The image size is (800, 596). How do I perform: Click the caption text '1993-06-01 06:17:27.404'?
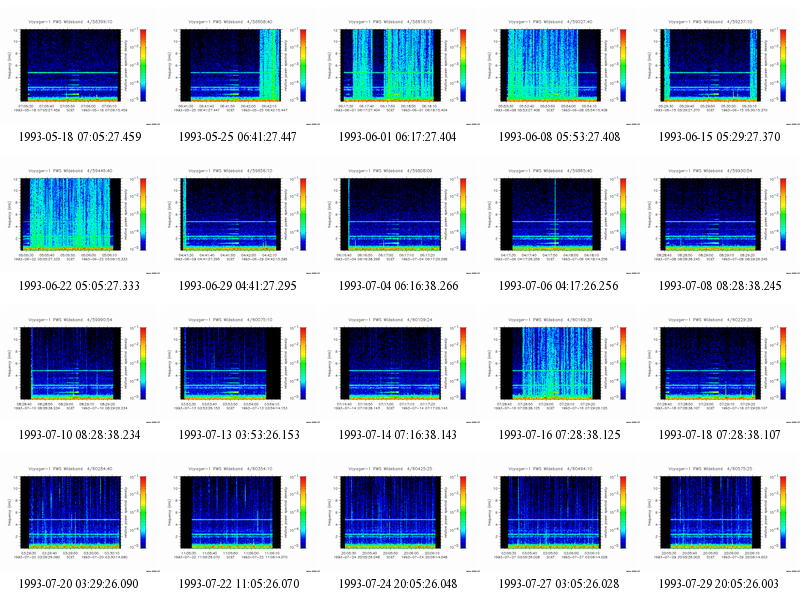(397, 137)
